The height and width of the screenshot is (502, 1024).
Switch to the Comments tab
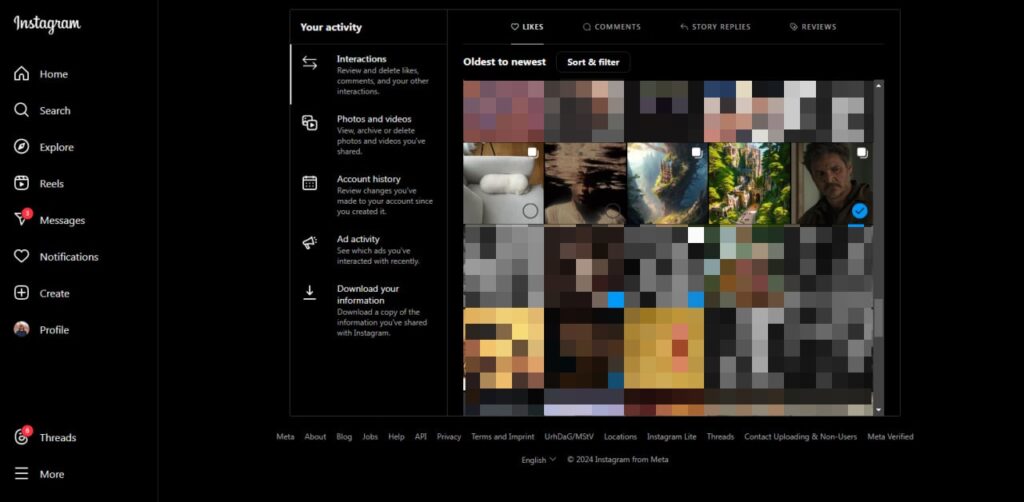click(611, 27)
